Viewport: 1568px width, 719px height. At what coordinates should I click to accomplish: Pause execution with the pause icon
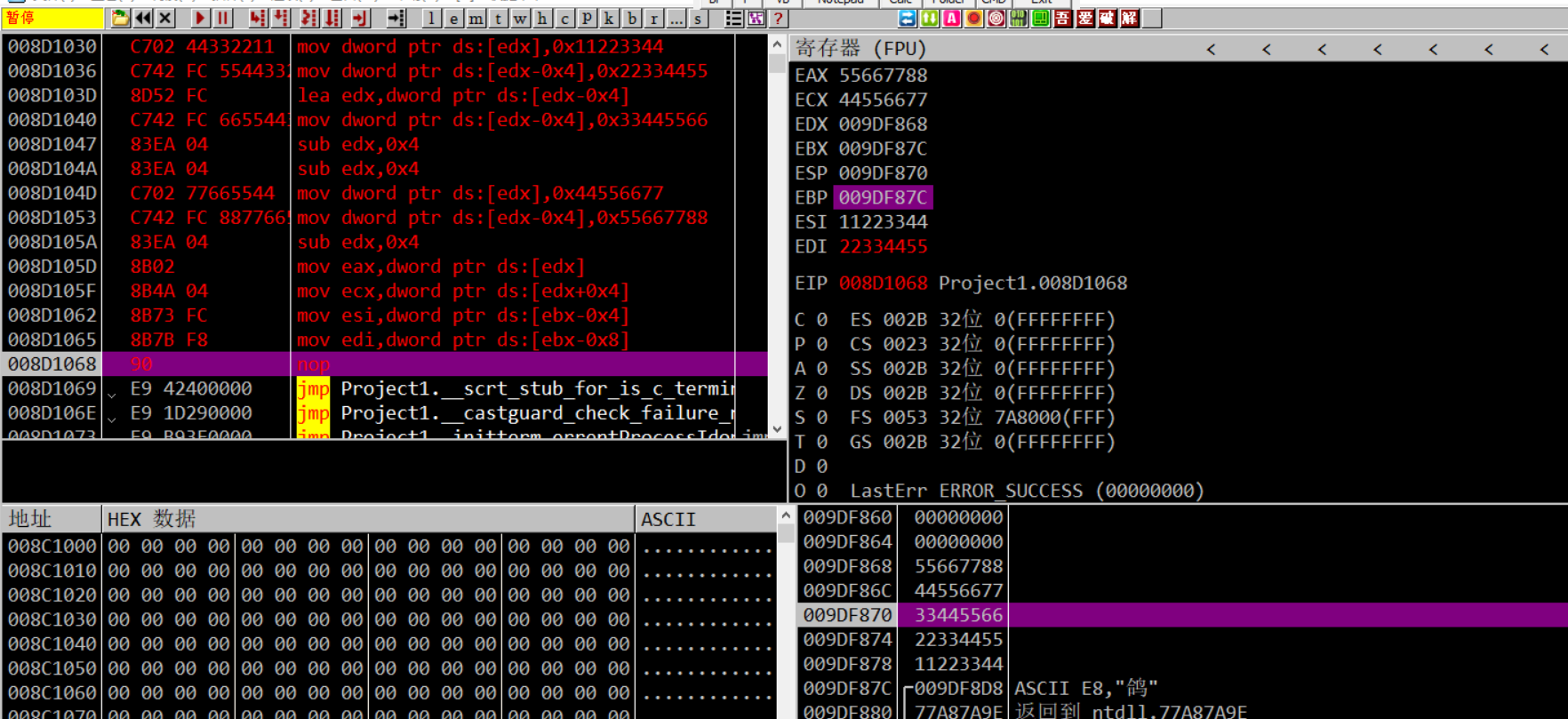tap(222, 18)
